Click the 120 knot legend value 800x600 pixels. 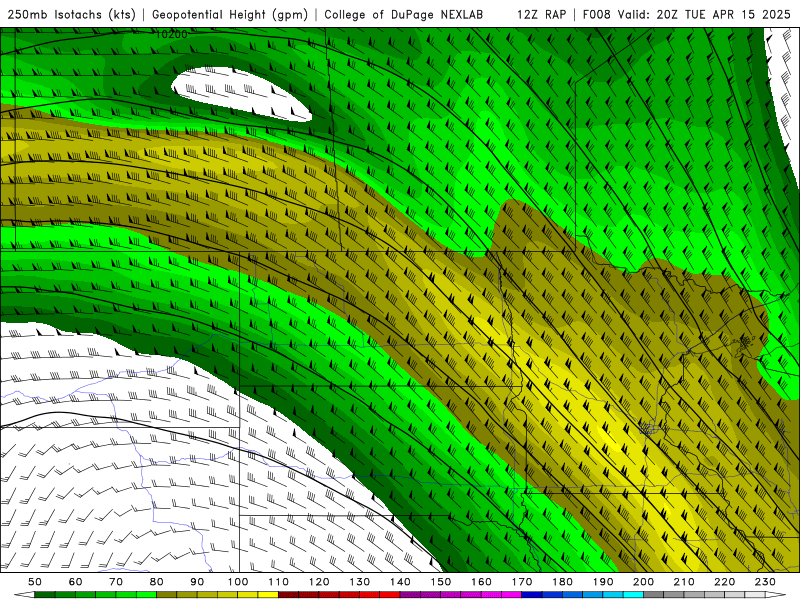click(319, 582)
